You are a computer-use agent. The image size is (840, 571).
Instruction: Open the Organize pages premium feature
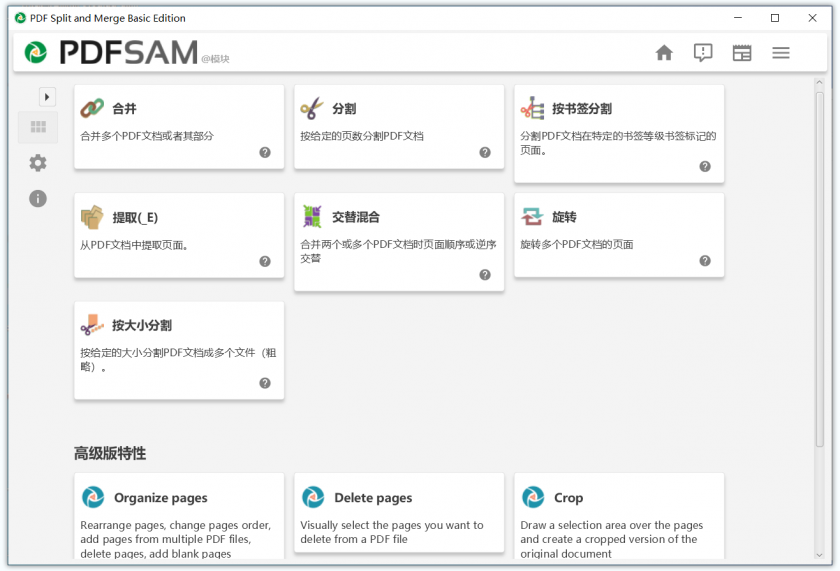tap(161, 498)
